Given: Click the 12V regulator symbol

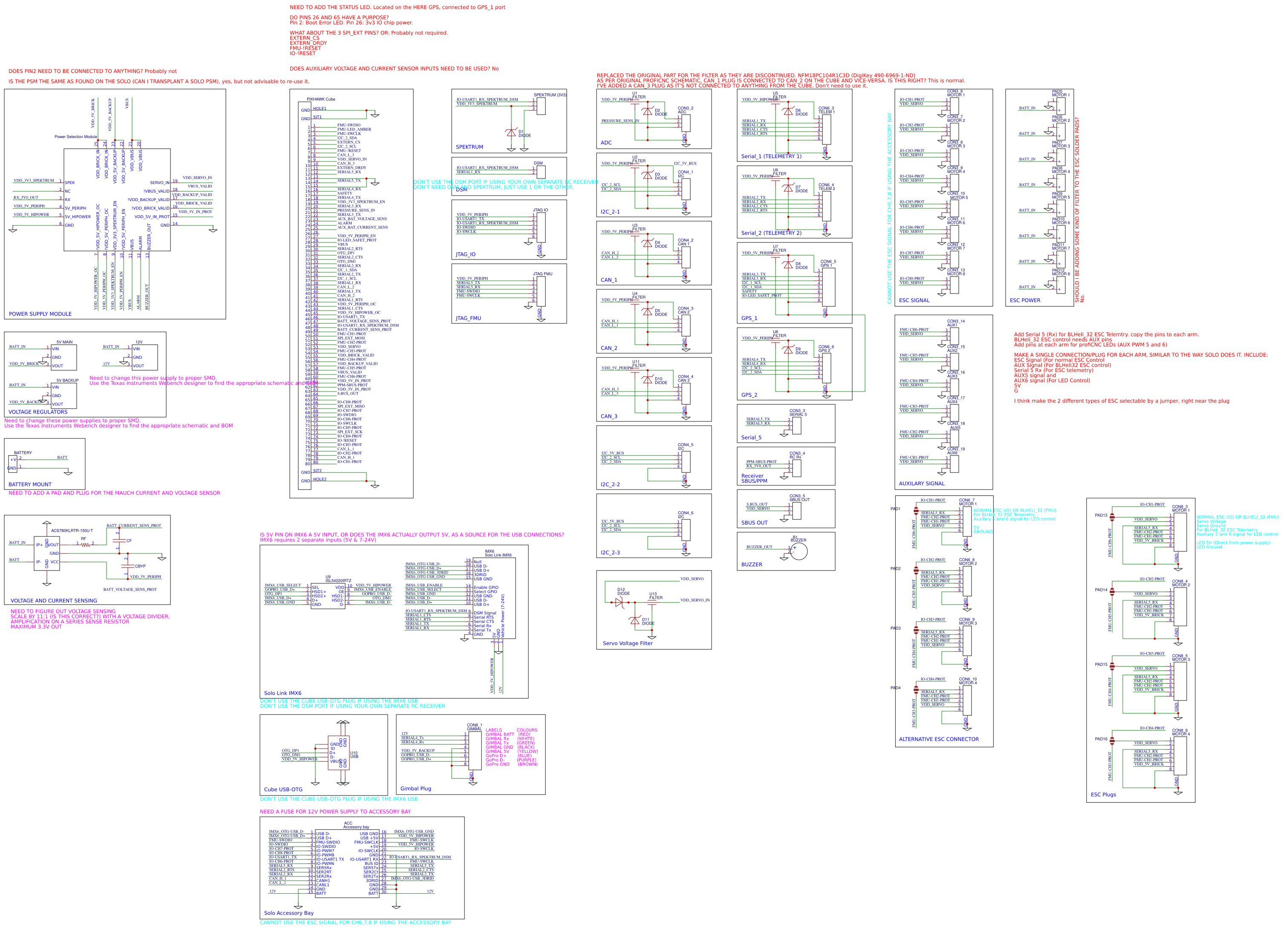Looking at the screenshot, I should (x=145, y=358).
